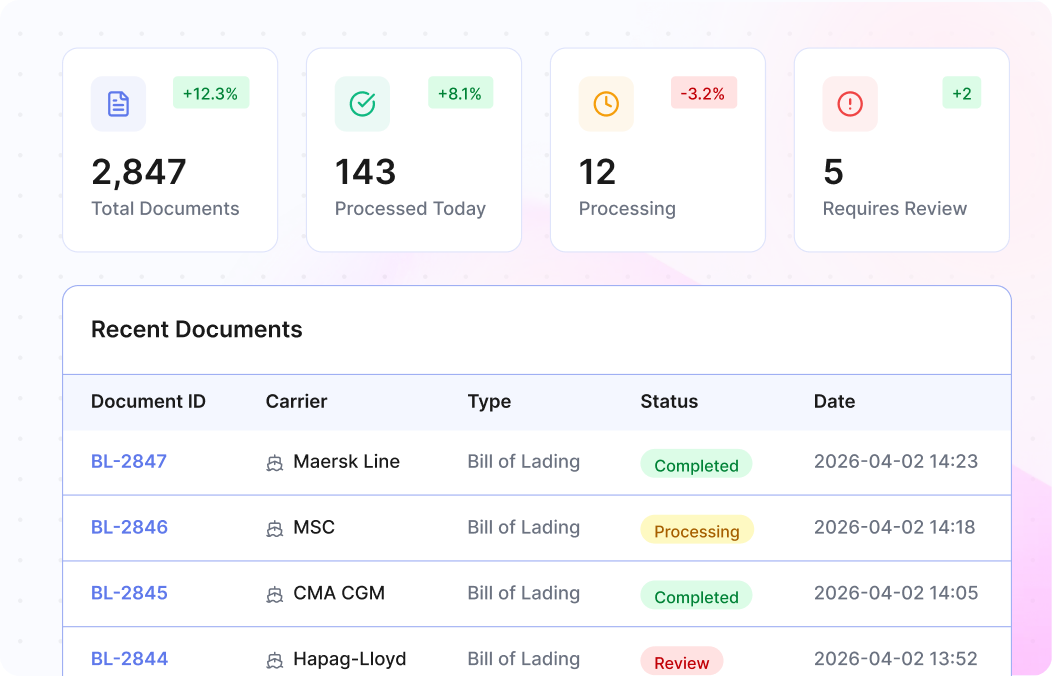Click the Completed status on BL-2845 row
Viewport: 1052px width, 676px height.
pos(696,596)
